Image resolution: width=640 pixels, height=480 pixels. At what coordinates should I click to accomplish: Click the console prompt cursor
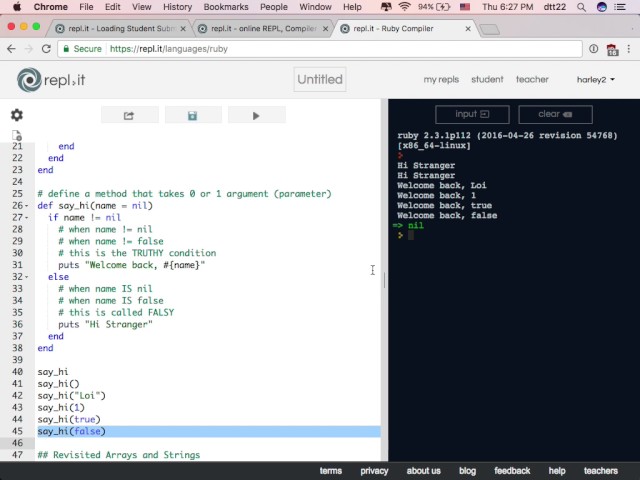click(x=411, y=236)
